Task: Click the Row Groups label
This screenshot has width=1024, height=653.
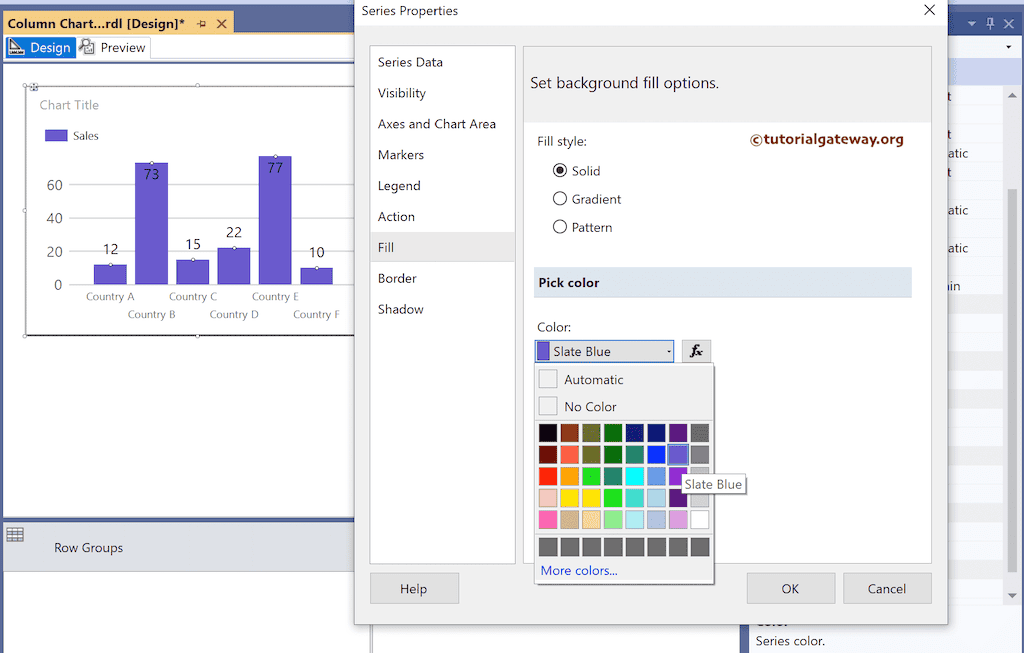Action: [88, 547]
